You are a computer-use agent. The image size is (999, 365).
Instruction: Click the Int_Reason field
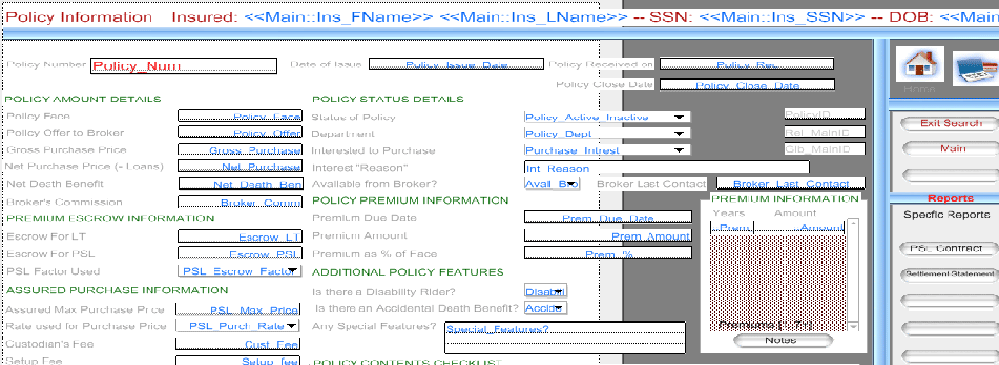tap(666, 168)
